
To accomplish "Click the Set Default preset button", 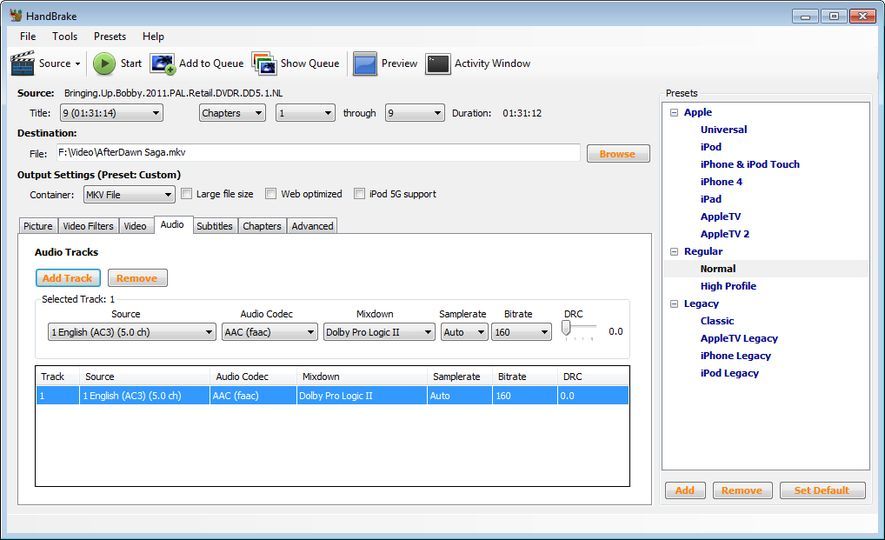I will 822,490.
